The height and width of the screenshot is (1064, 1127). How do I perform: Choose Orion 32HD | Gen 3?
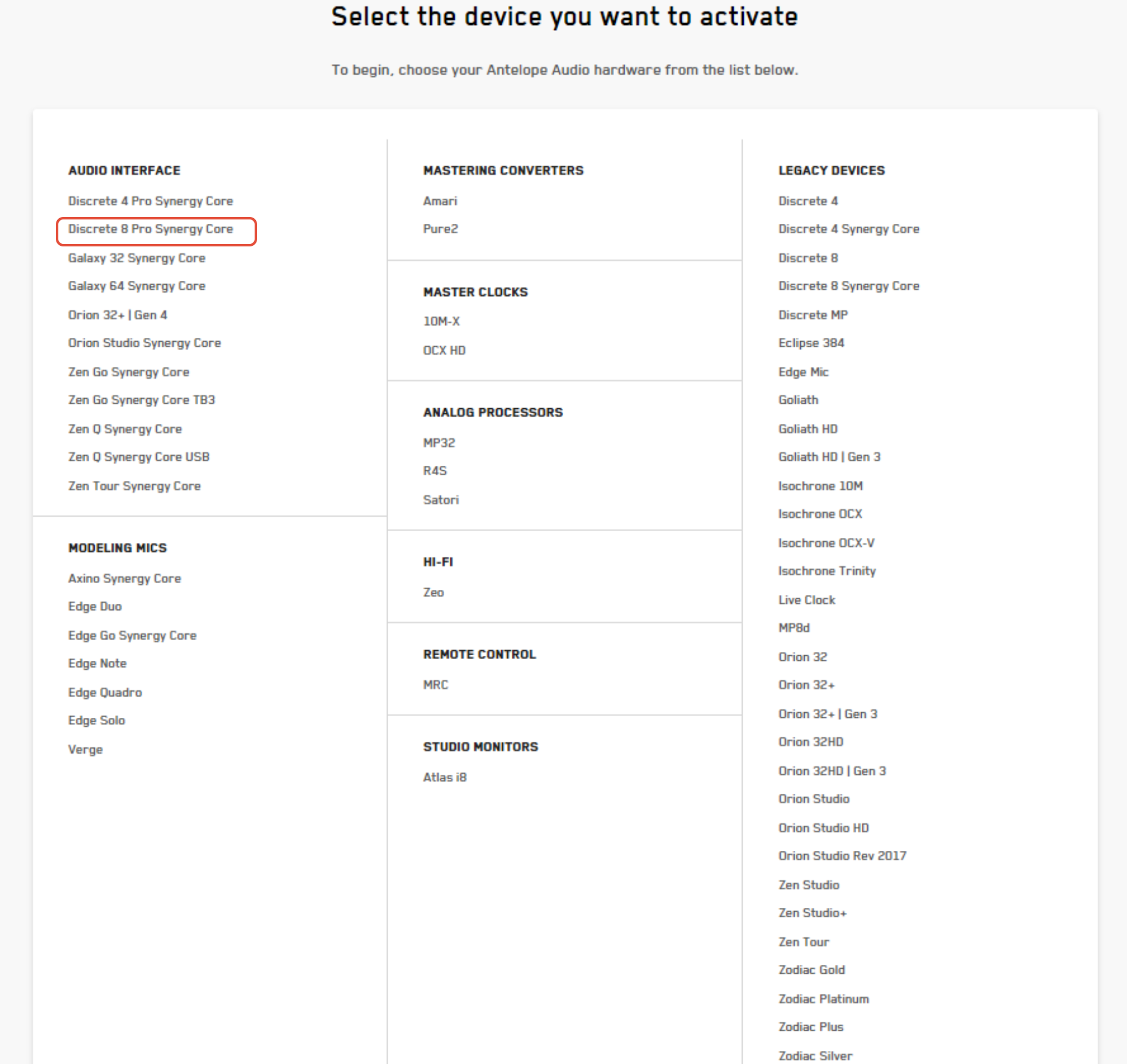pos(833,771)
